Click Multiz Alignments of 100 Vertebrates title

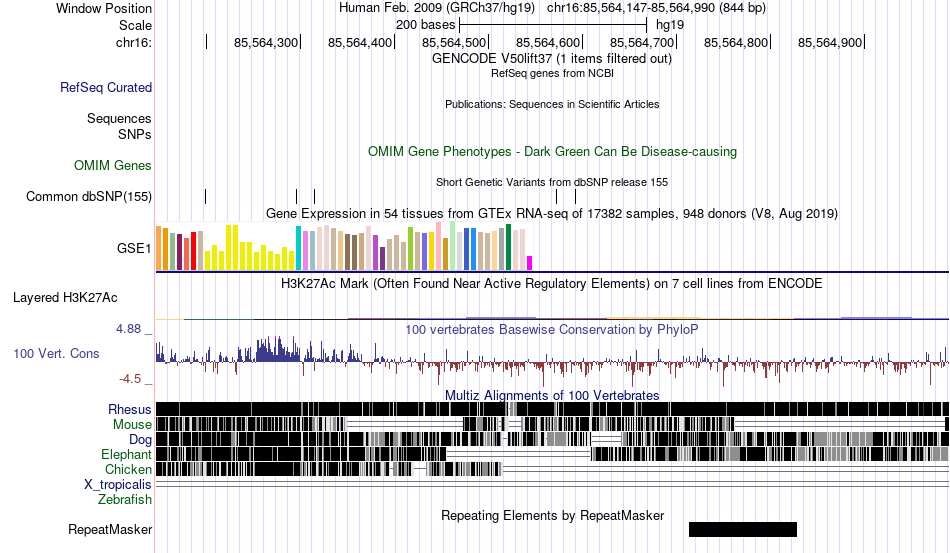tap(552, 396)
